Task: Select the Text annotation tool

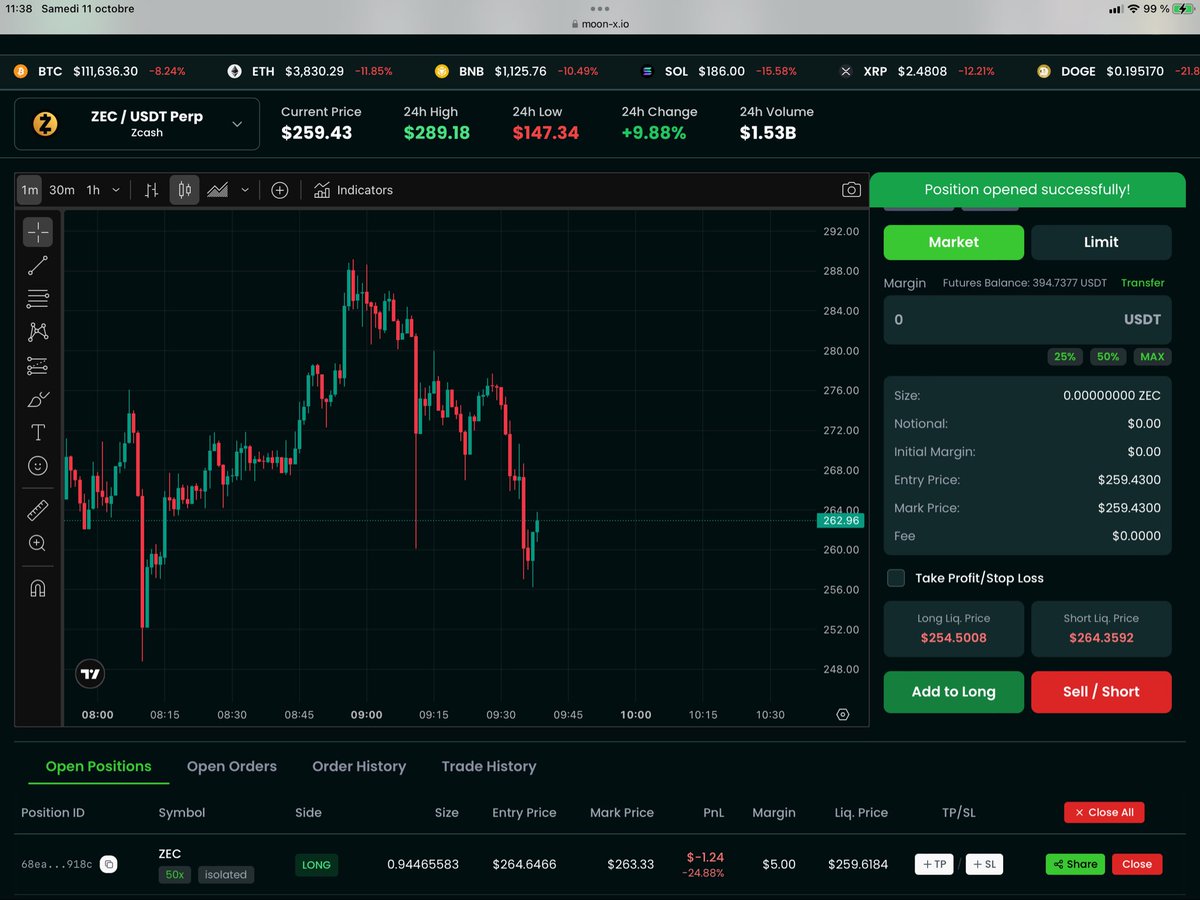Action: 38,432
